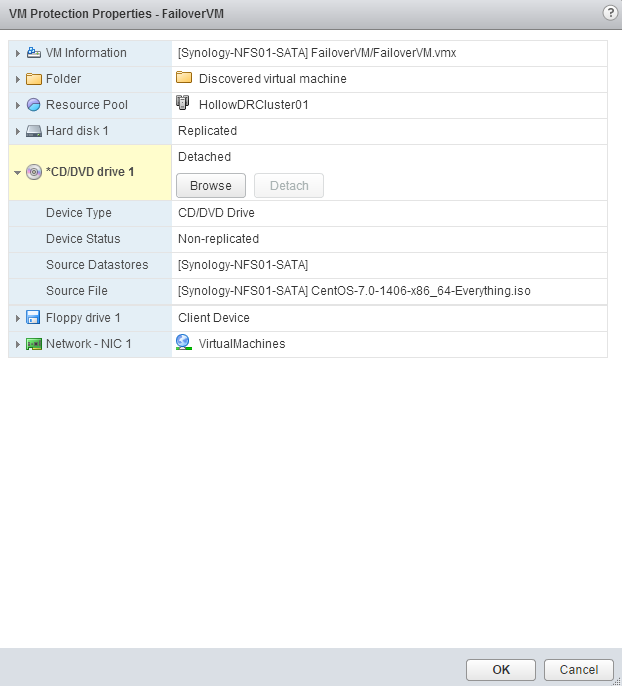Expand the VM Information row
Image resolution: width=622 pixels, height=686 pixels.
tap(18, 53)
